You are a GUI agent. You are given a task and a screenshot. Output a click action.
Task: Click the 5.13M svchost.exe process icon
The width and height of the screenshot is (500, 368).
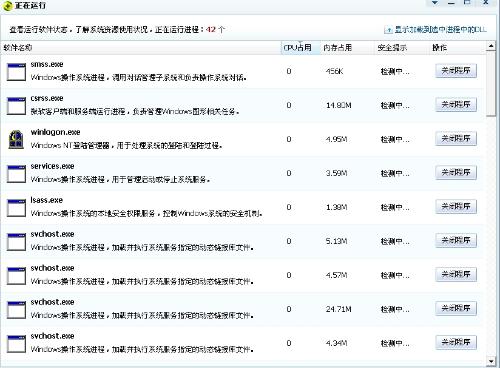pos(16,242)
